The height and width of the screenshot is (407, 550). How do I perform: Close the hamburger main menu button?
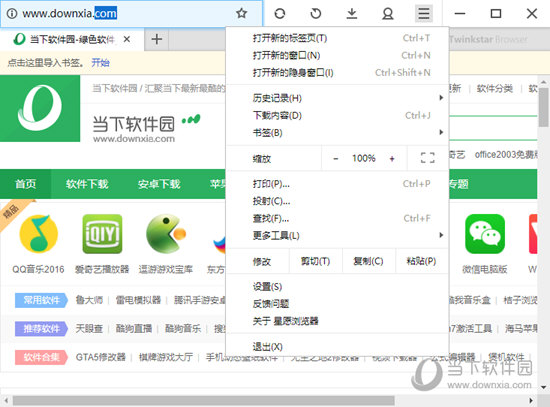[424, 14]
